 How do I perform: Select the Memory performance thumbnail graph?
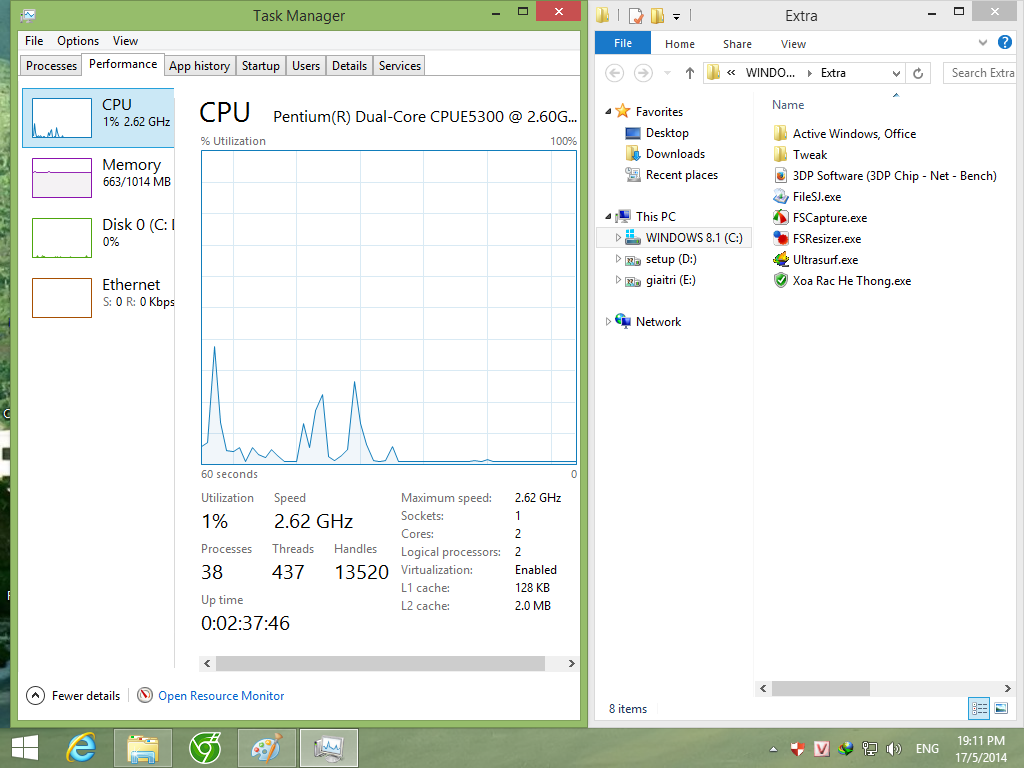[62, 178]
